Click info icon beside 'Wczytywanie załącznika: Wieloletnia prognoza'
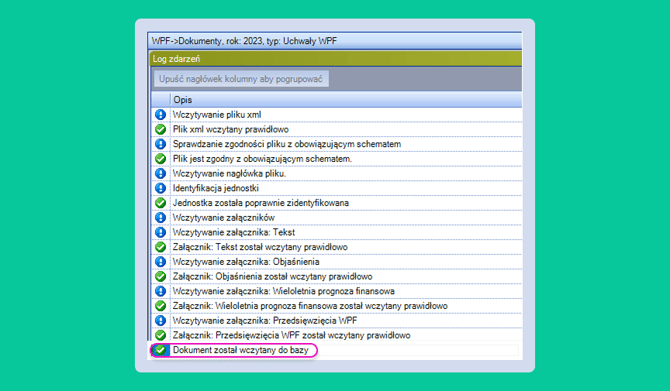 point(160,291)
